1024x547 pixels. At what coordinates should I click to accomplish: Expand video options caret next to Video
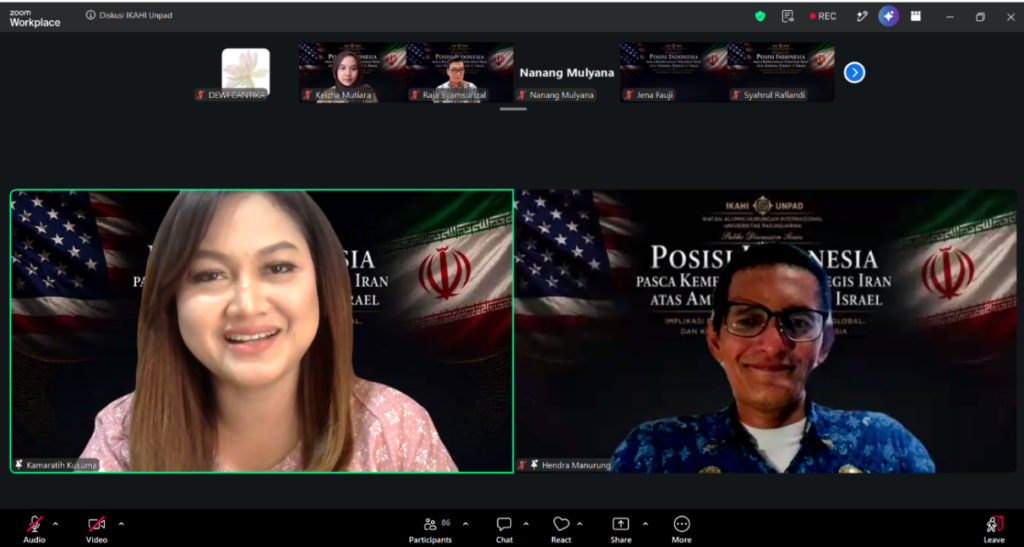pyautogui.click(x=121, y=524)
